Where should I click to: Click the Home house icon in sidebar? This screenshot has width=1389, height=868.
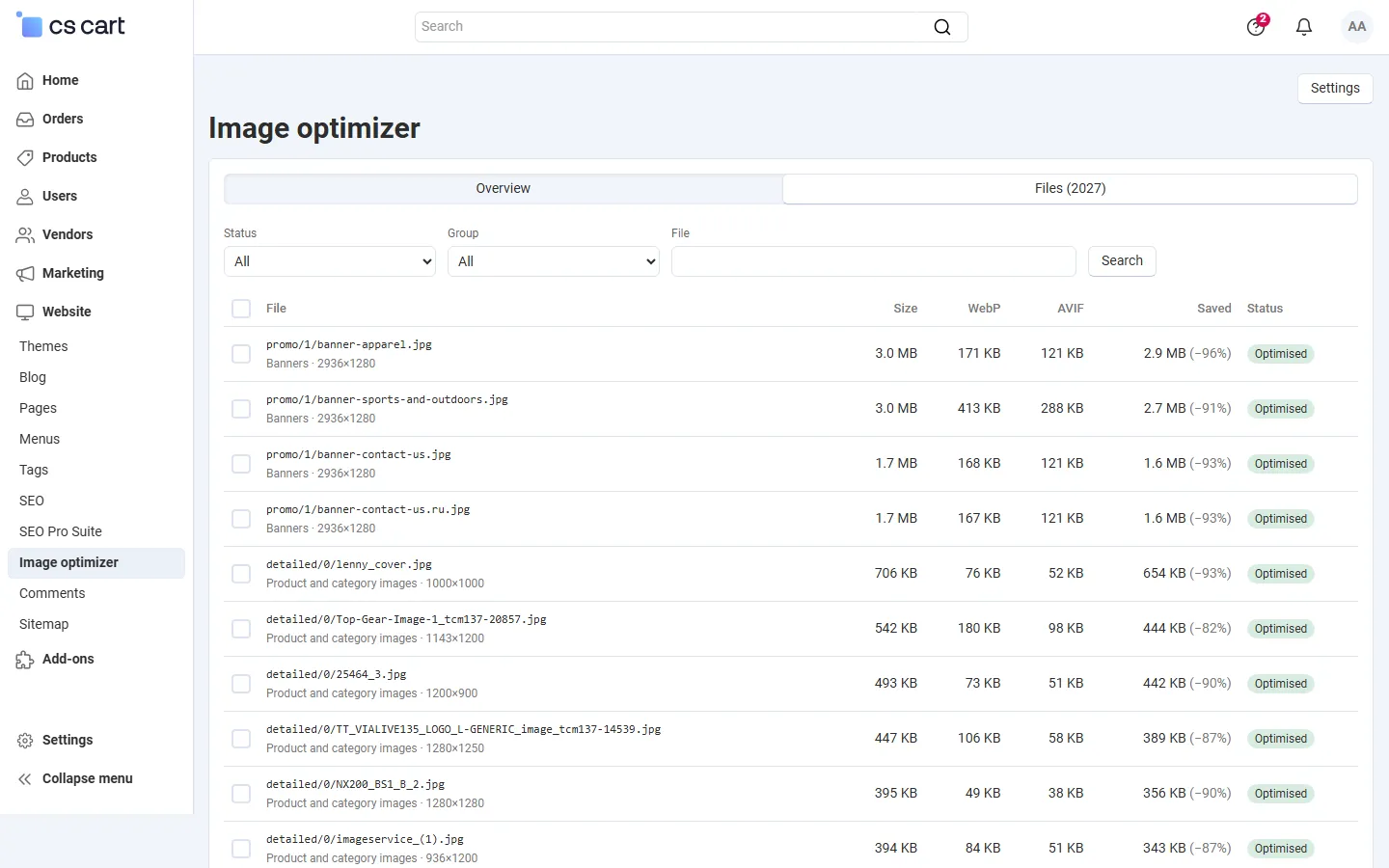(x=25, y=81)
